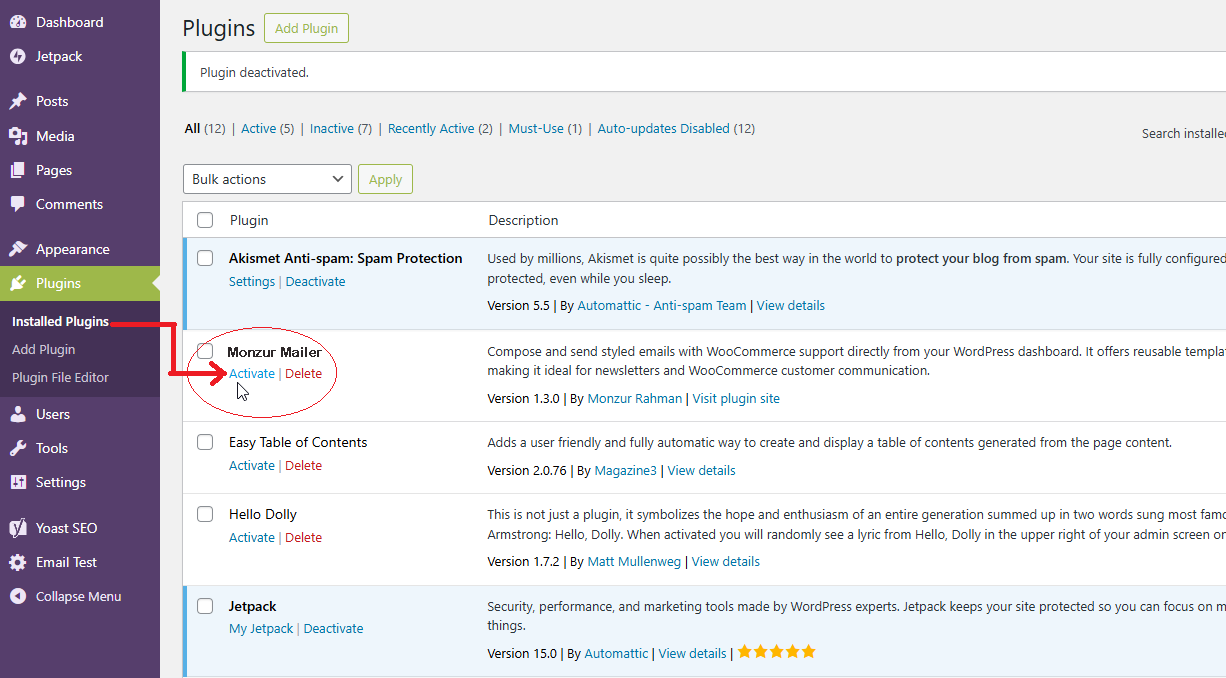
Task: Check the Easy Table of Contents checkbox
Action: [x=205, y=442]
